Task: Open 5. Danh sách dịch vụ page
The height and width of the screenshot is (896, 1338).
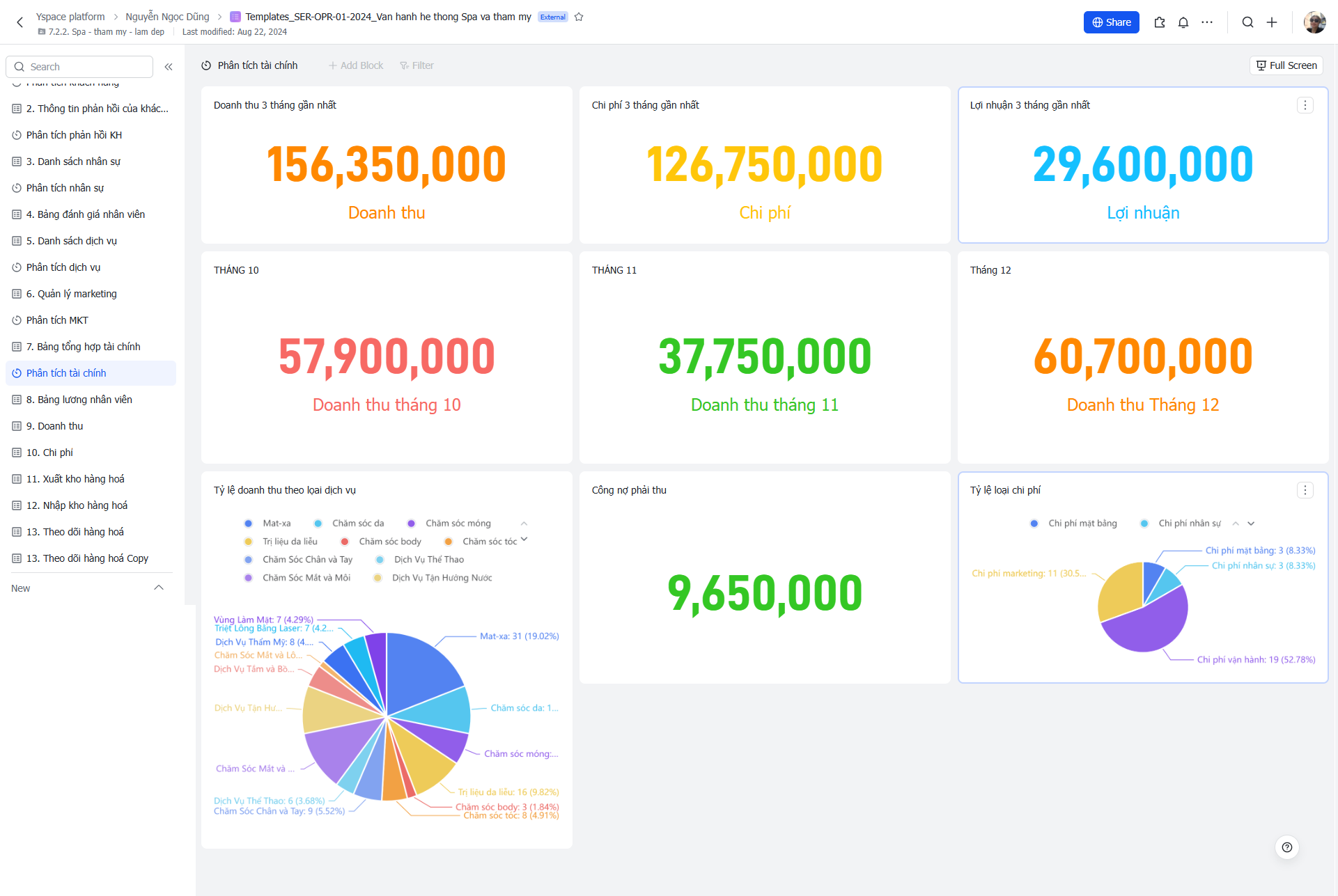Action: [91, 241]
